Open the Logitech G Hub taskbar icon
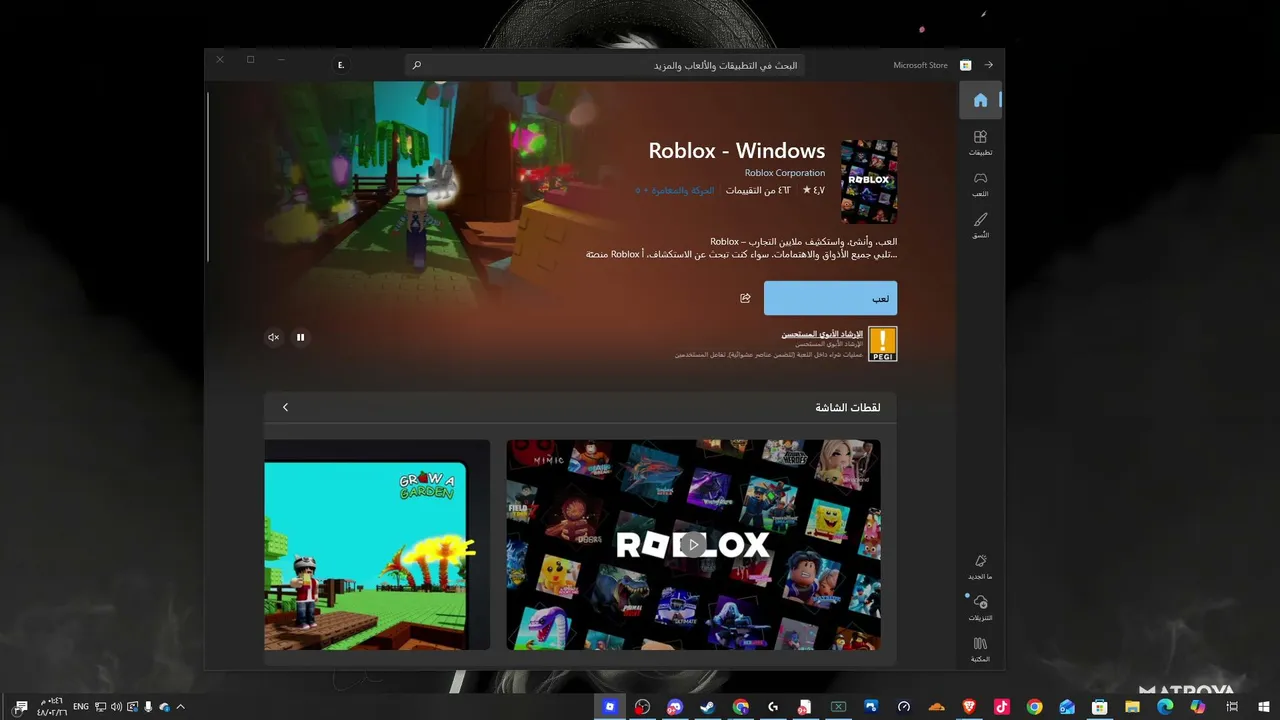 coord(773,707)
